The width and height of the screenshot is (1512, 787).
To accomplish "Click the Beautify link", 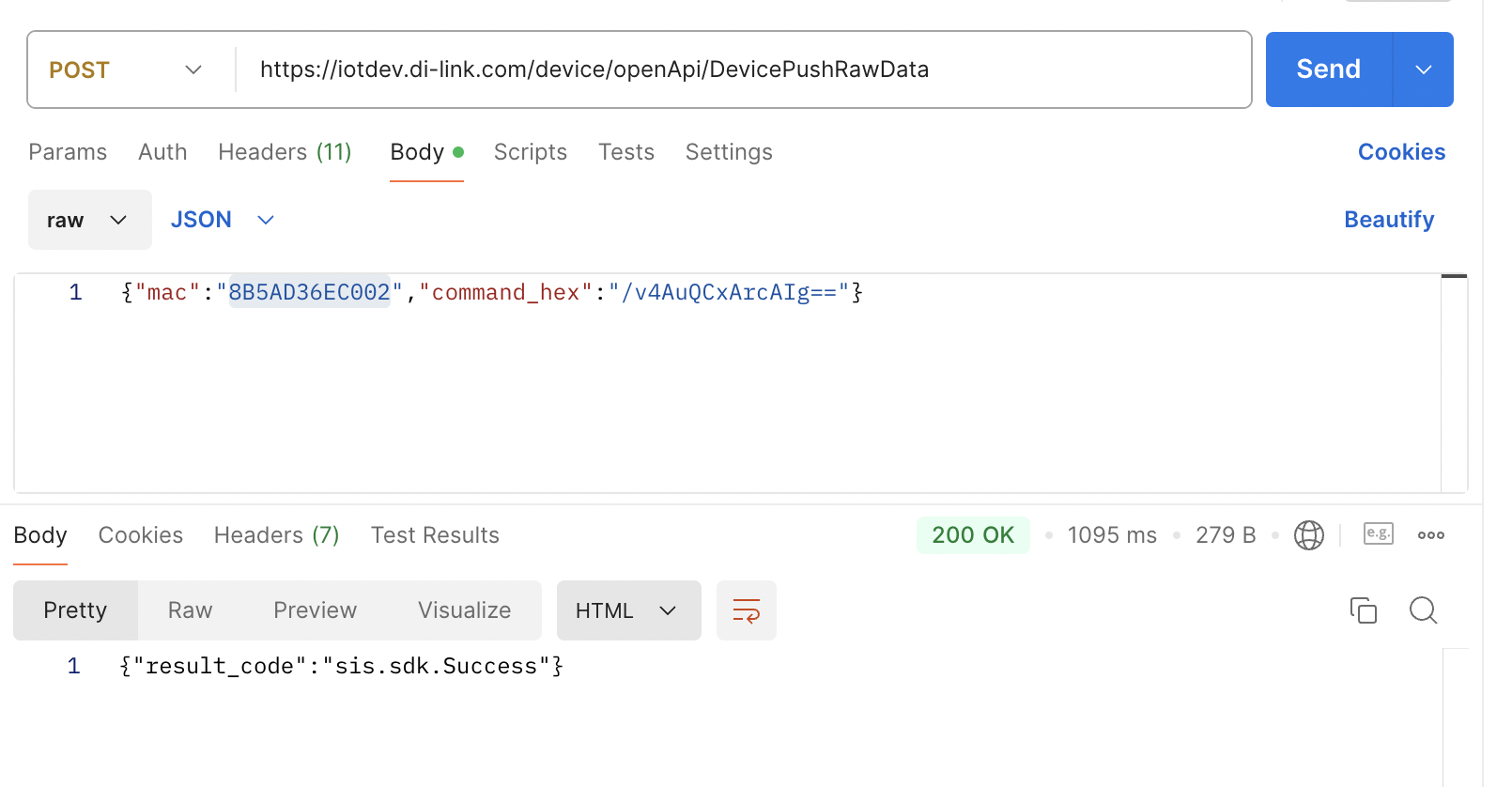I will coord(1389,220).
